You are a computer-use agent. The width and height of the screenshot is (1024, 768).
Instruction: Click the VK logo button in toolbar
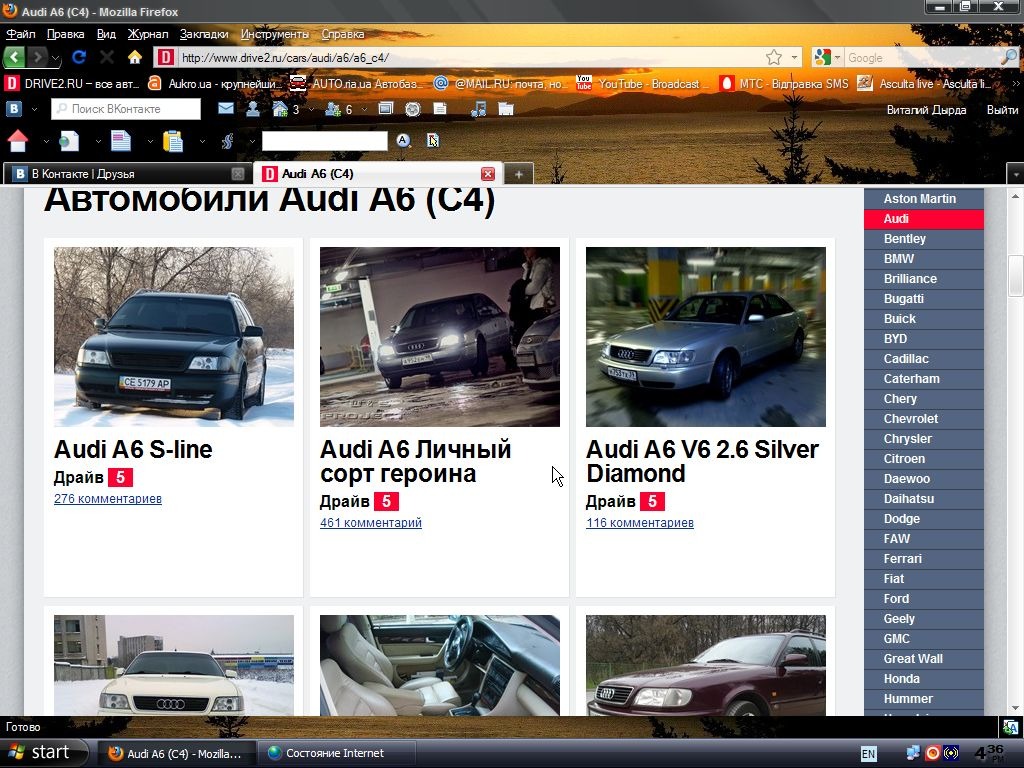14,109
